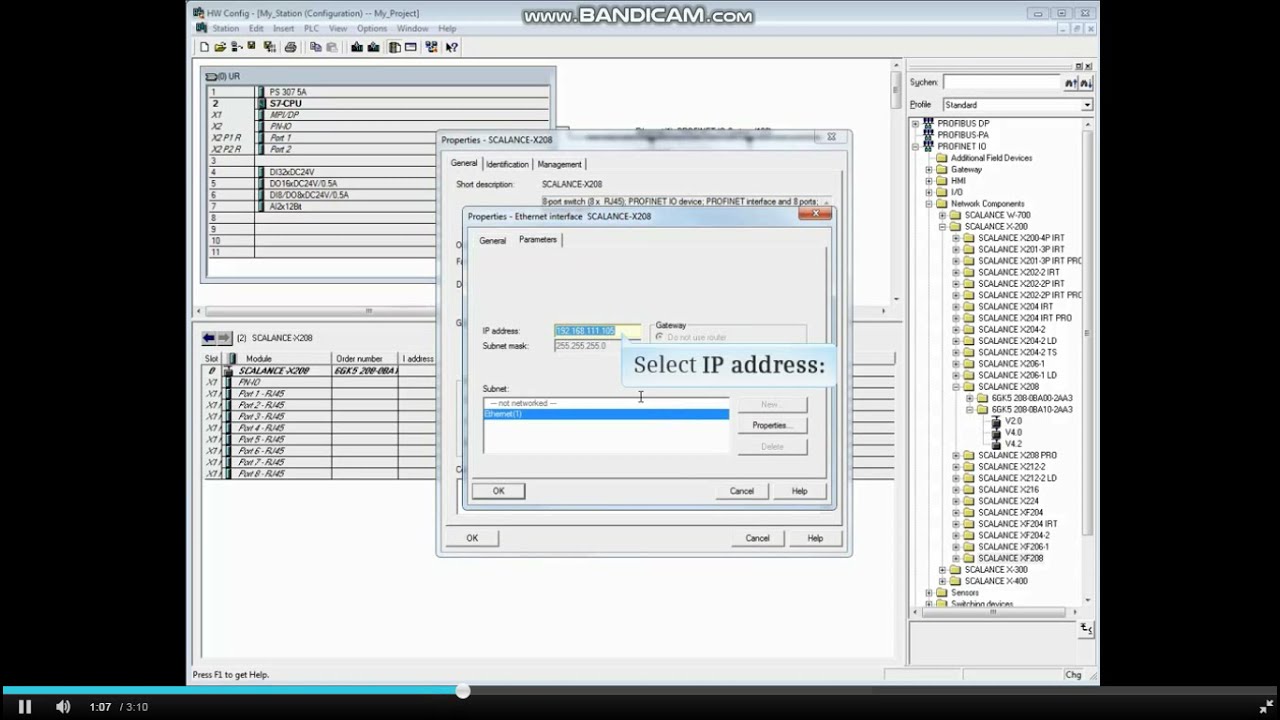
Task: Click the Address Overview window toolbar icon
Action: (x=410, y=46)
